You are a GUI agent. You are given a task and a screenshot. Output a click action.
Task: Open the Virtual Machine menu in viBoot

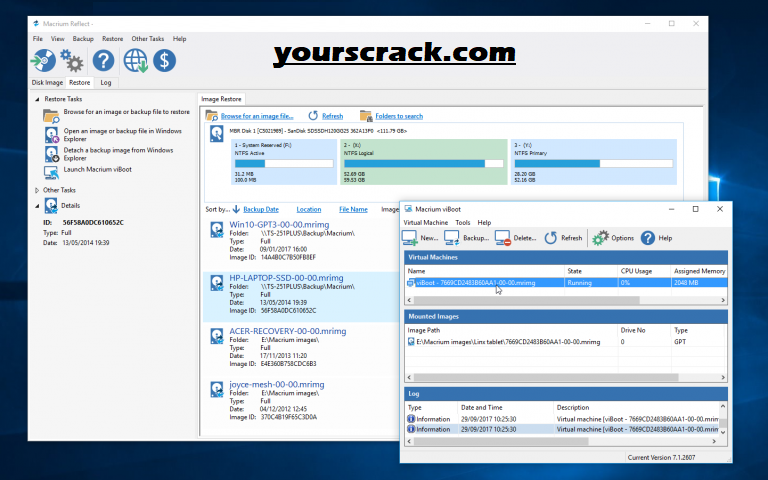pyautogui.click(x=426, y=222)
